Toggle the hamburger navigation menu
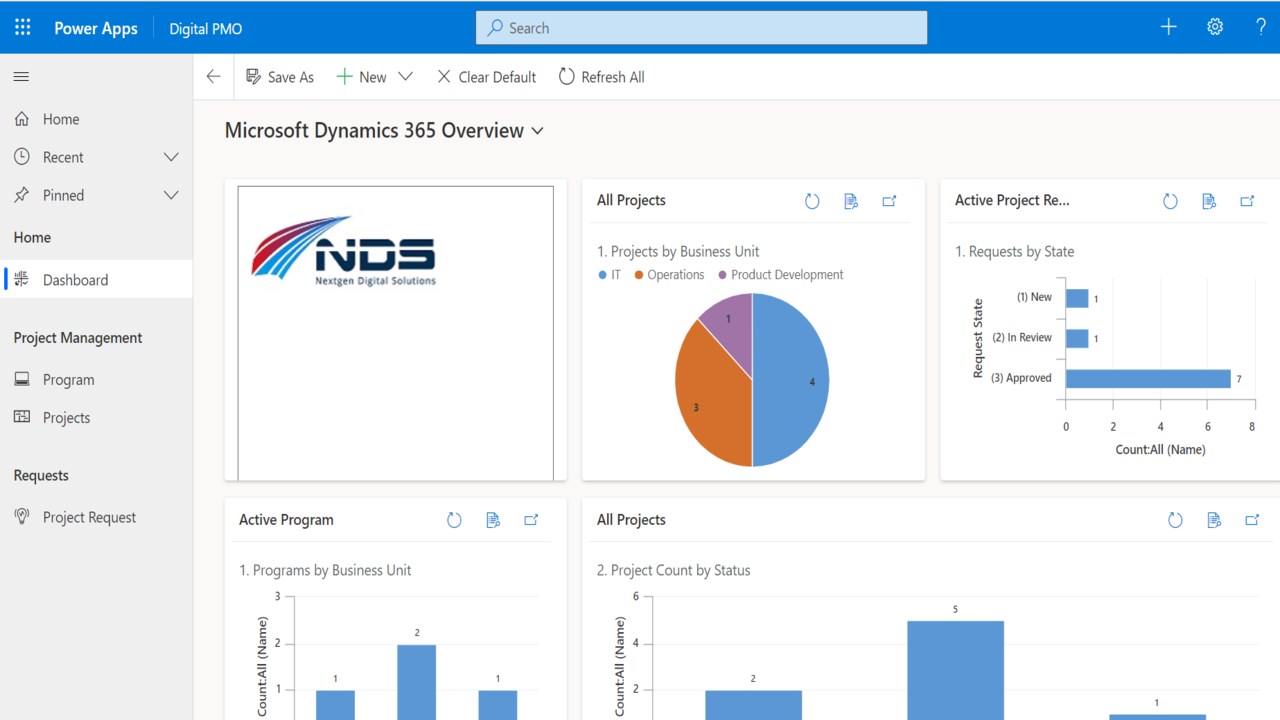Viewport: 1280px width, 720px height. 21,77
